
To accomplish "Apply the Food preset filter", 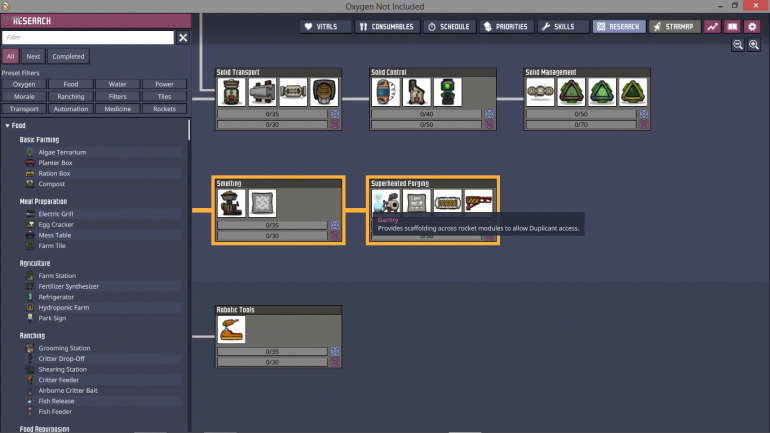I will 71,84.
